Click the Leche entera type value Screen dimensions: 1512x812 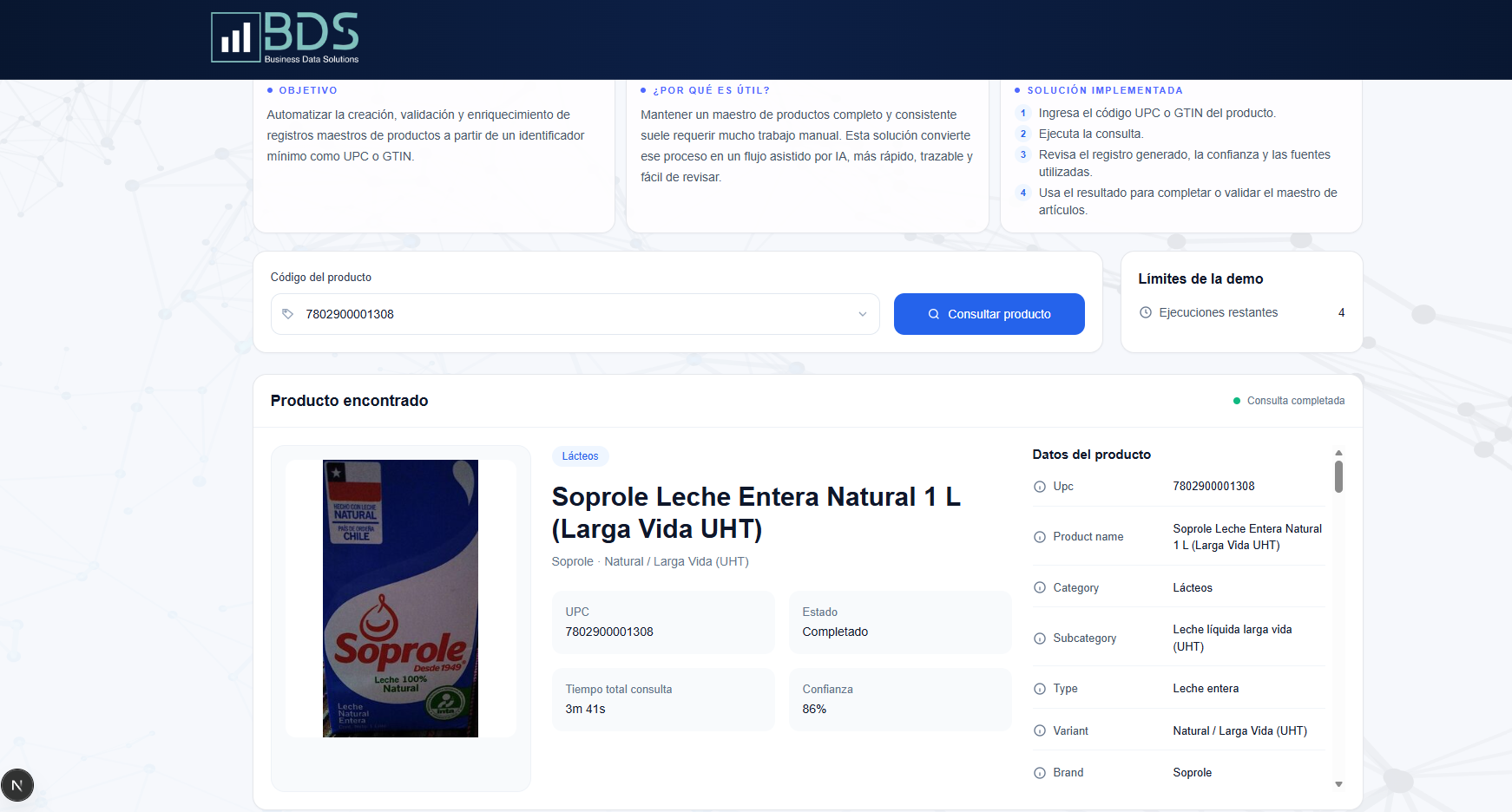[1206, 689]
